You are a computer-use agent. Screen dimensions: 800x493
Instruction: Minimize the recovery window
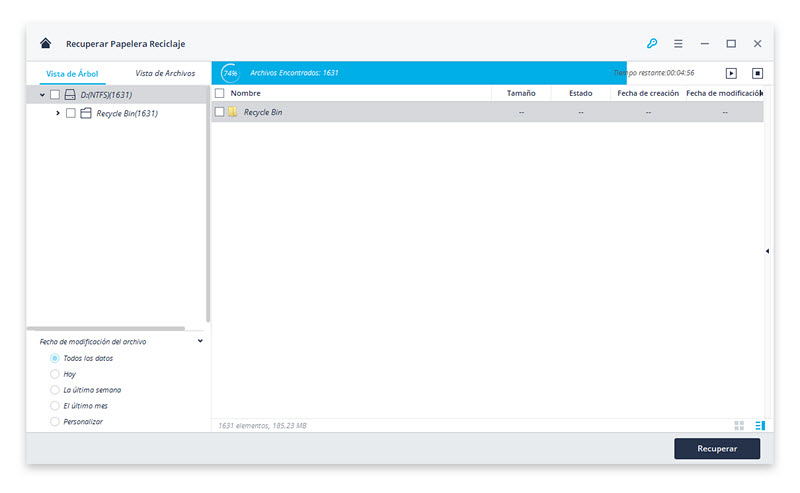click(x=705, y=44)
